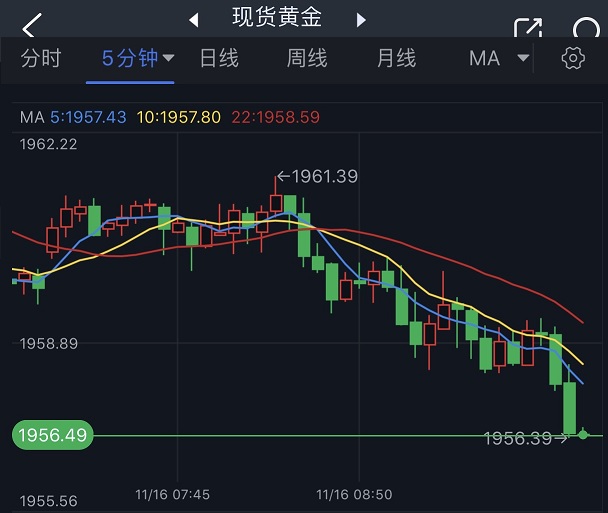Tap the red MA 22:1958.59 legend value
Viewport: 608px width, 513px height.
coord(275,117)
